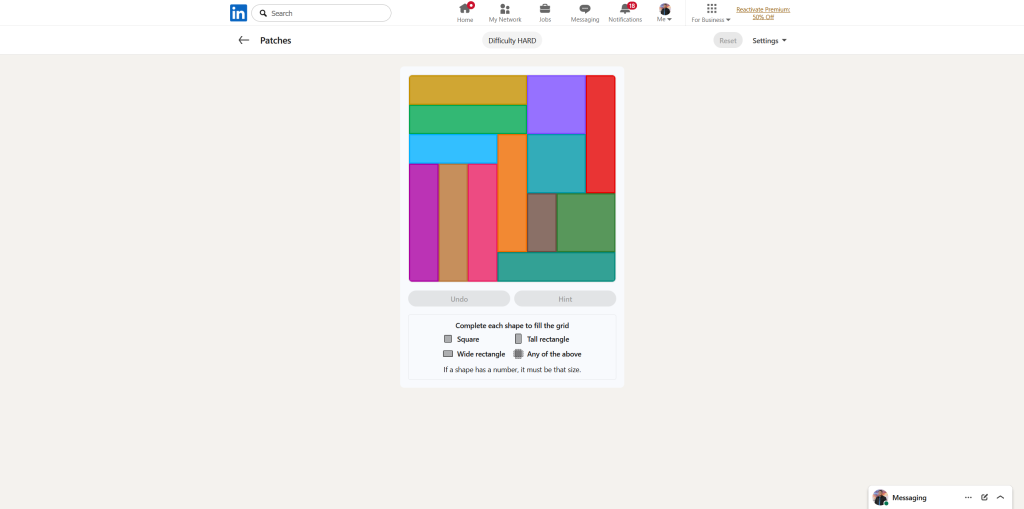Expand the Messaging panel chevron
This screenshot has height=509, width=1024.
point(1000,497)
